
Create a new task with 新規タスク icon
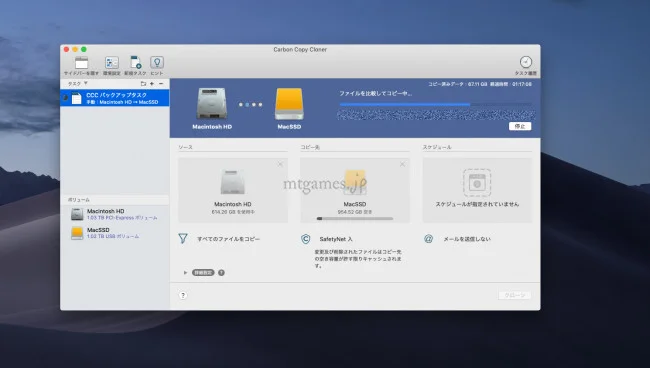(x=135, y=63)
